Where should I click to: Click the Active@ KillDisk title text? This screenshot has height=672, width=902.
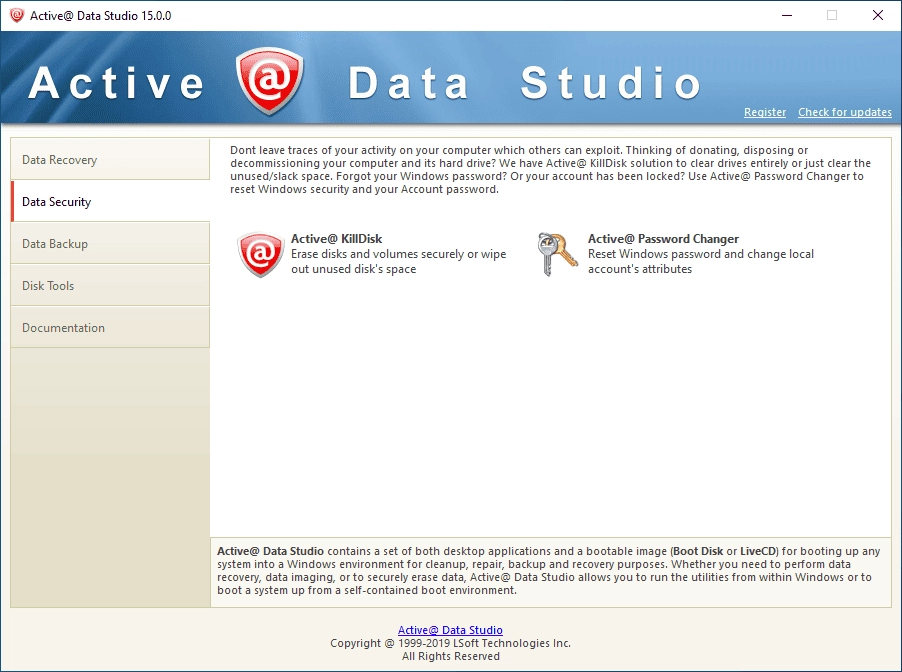[337, 239]
